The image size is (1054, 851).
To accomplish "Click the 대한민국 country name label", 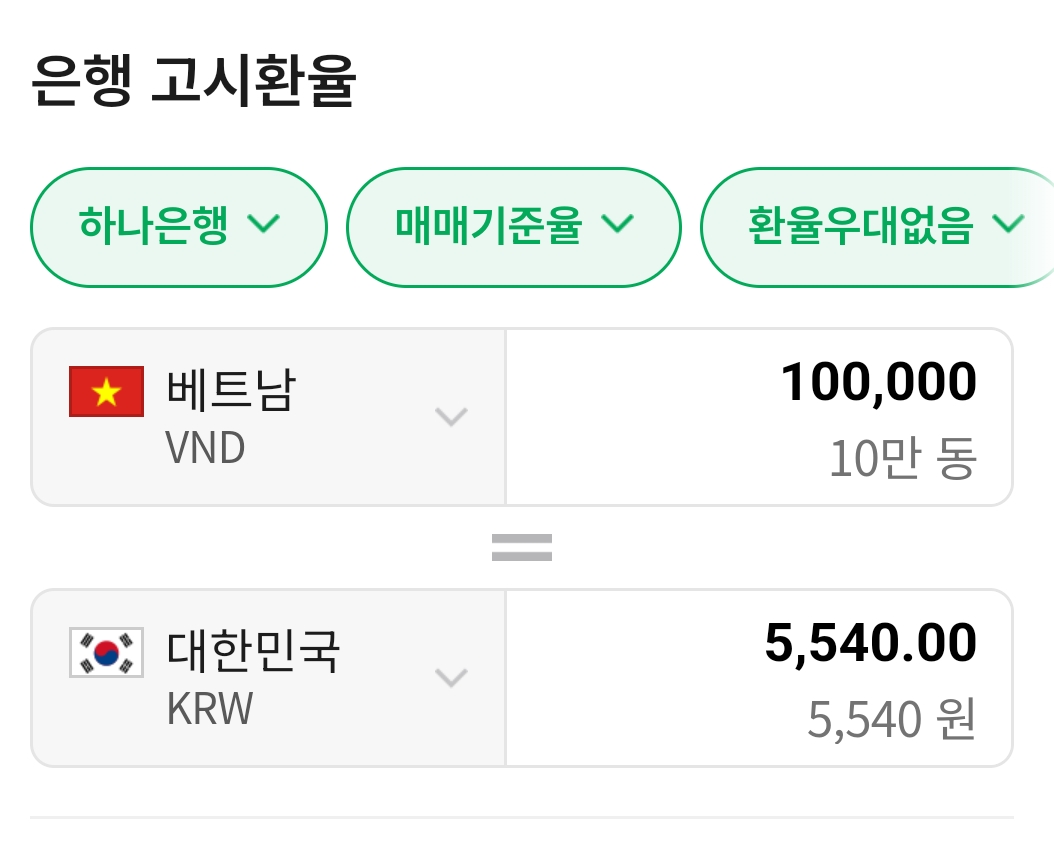I will (253, 652).
